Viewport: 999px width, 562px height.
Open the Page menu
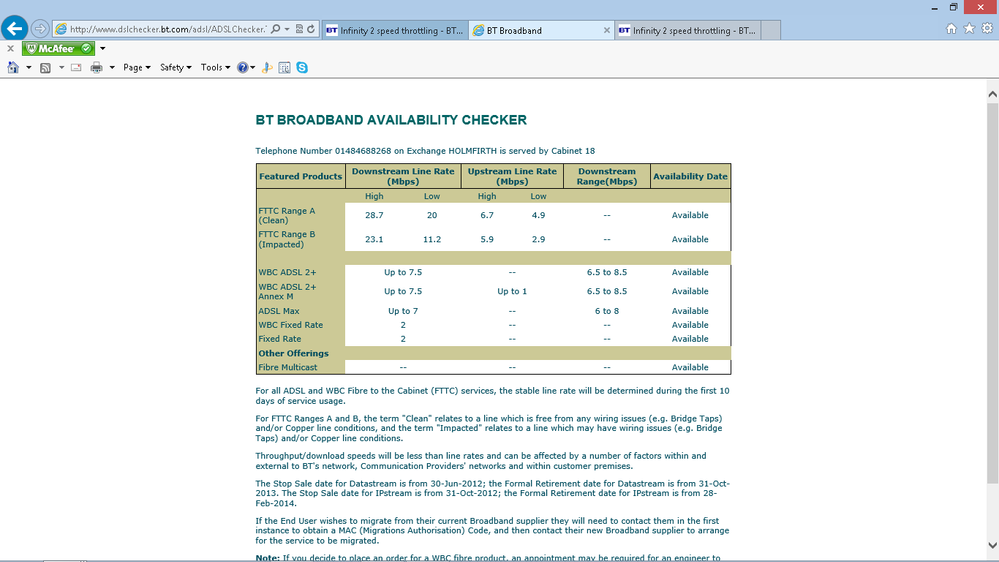pyautogui.click(x=136, y=68)
